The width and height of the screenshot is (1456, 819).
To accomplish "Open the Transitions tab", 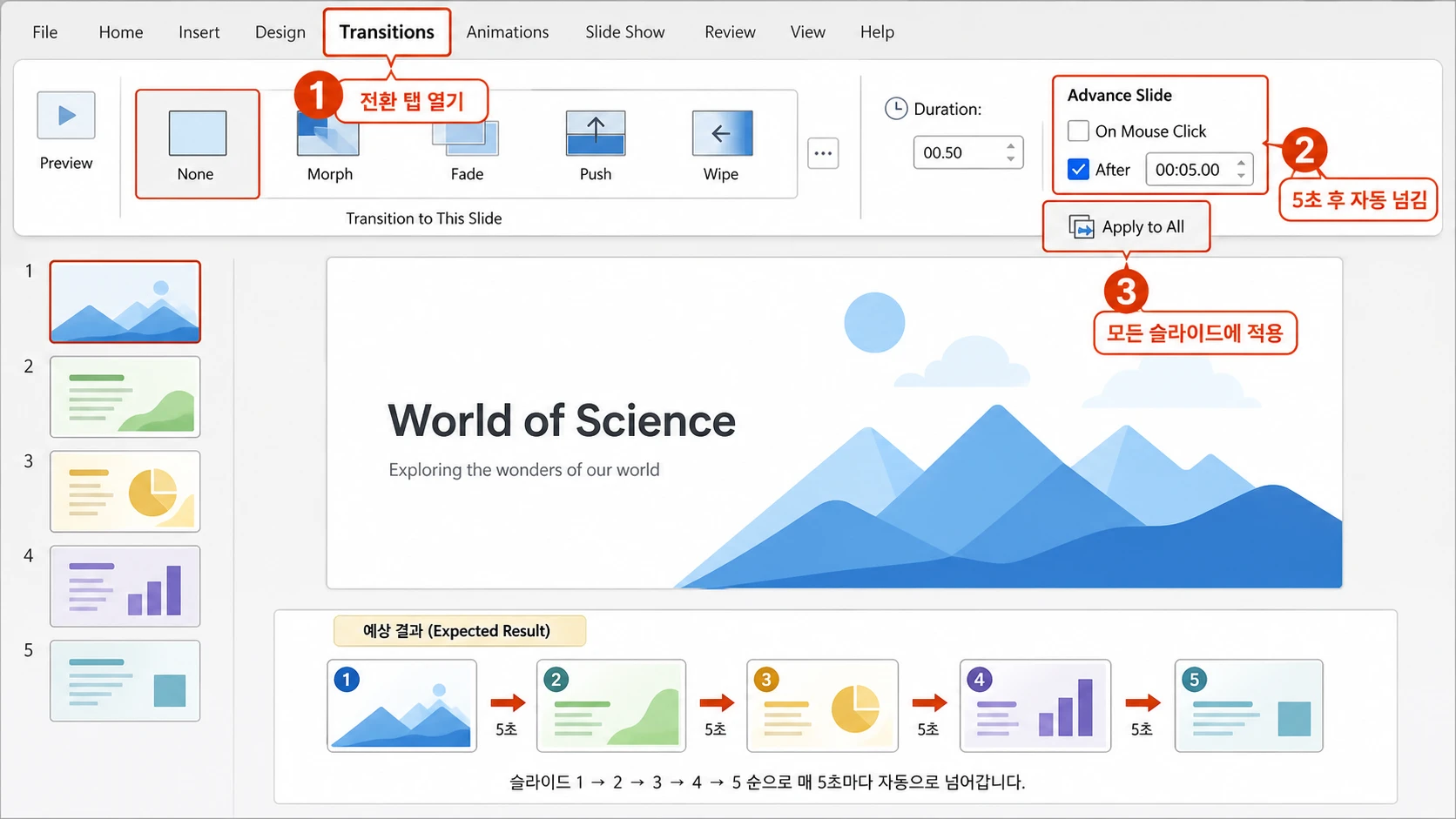I will [387, 32].
